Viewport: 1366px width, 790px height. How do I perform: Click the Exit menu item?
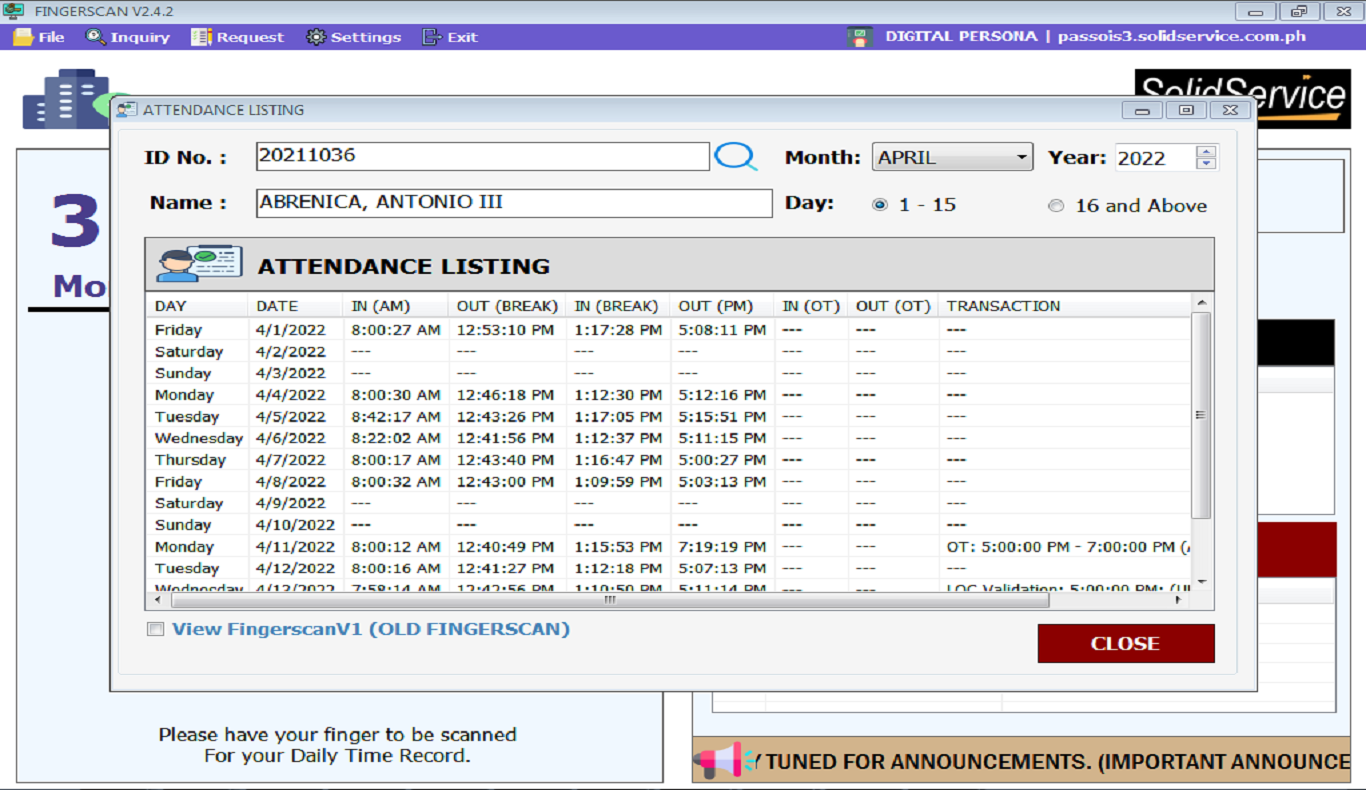click(x=450, y=37)
